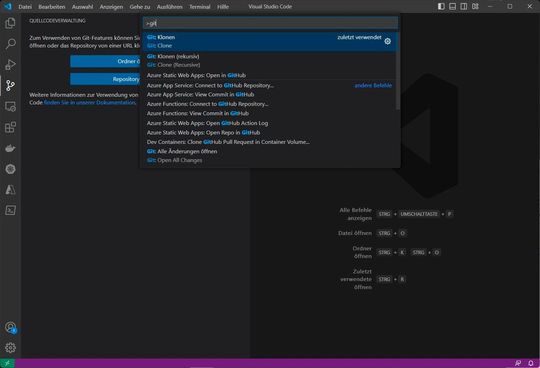This screenshot has height=368, width=540.
Task: Configure keybinding gear for Git: Klonen
Action: (x=387, y=41)
